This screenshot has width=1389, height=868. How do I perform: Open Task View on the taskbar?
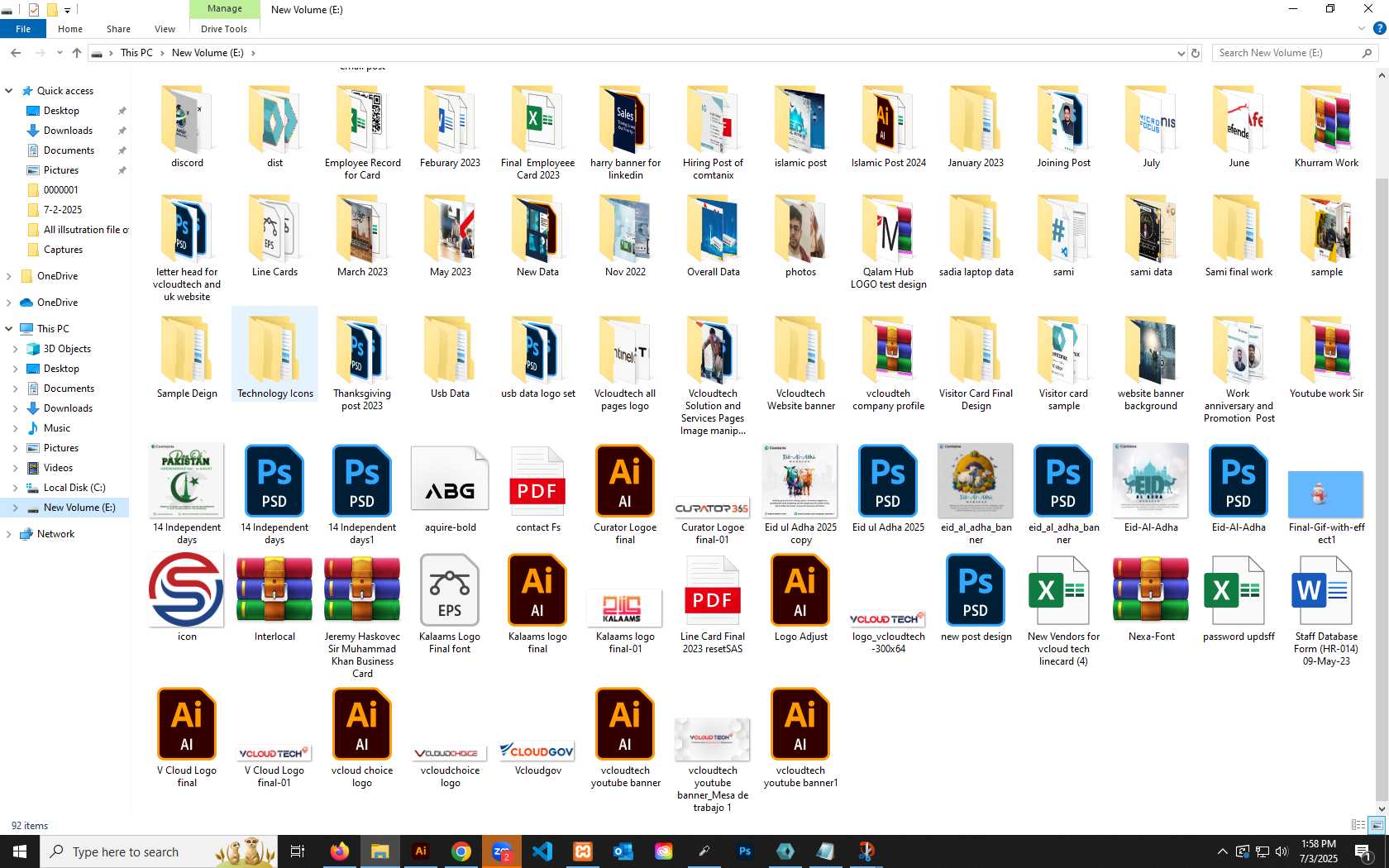click(x=298, y=851)
